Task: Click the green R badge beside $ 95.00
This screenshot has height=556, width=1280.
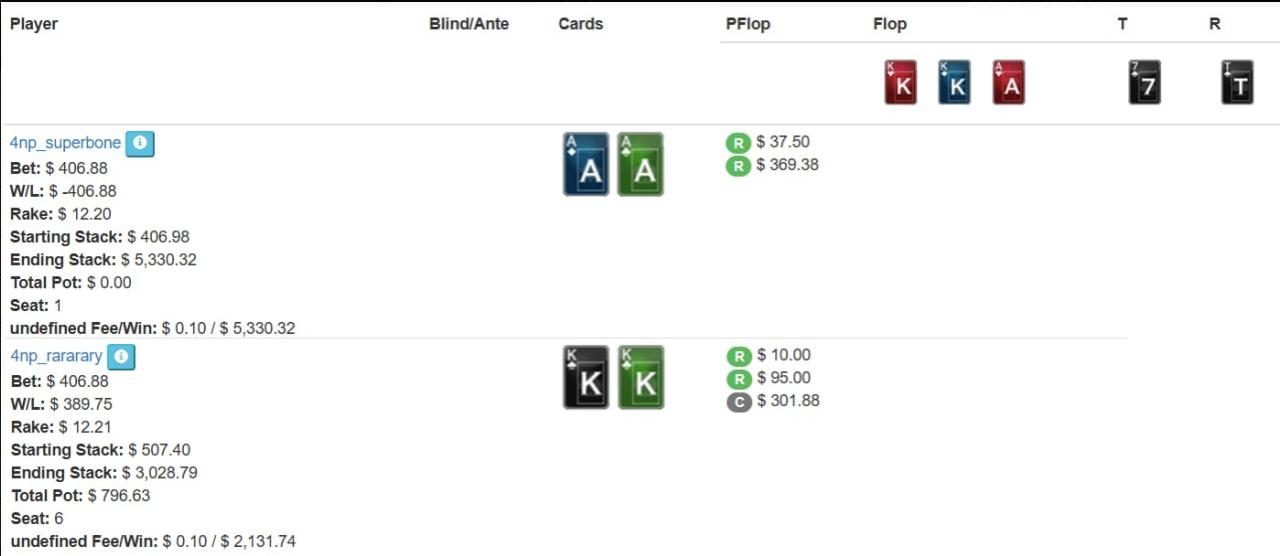Action: click(x=739, y=379)
